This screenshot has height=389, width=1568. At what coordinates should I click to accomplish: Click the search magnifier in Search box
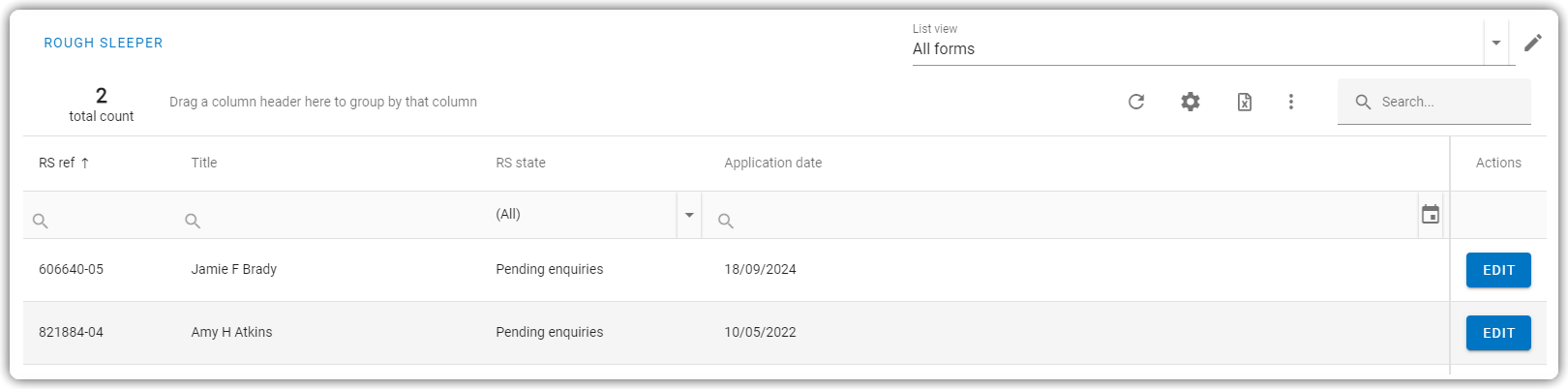[x=1363, y=102]
